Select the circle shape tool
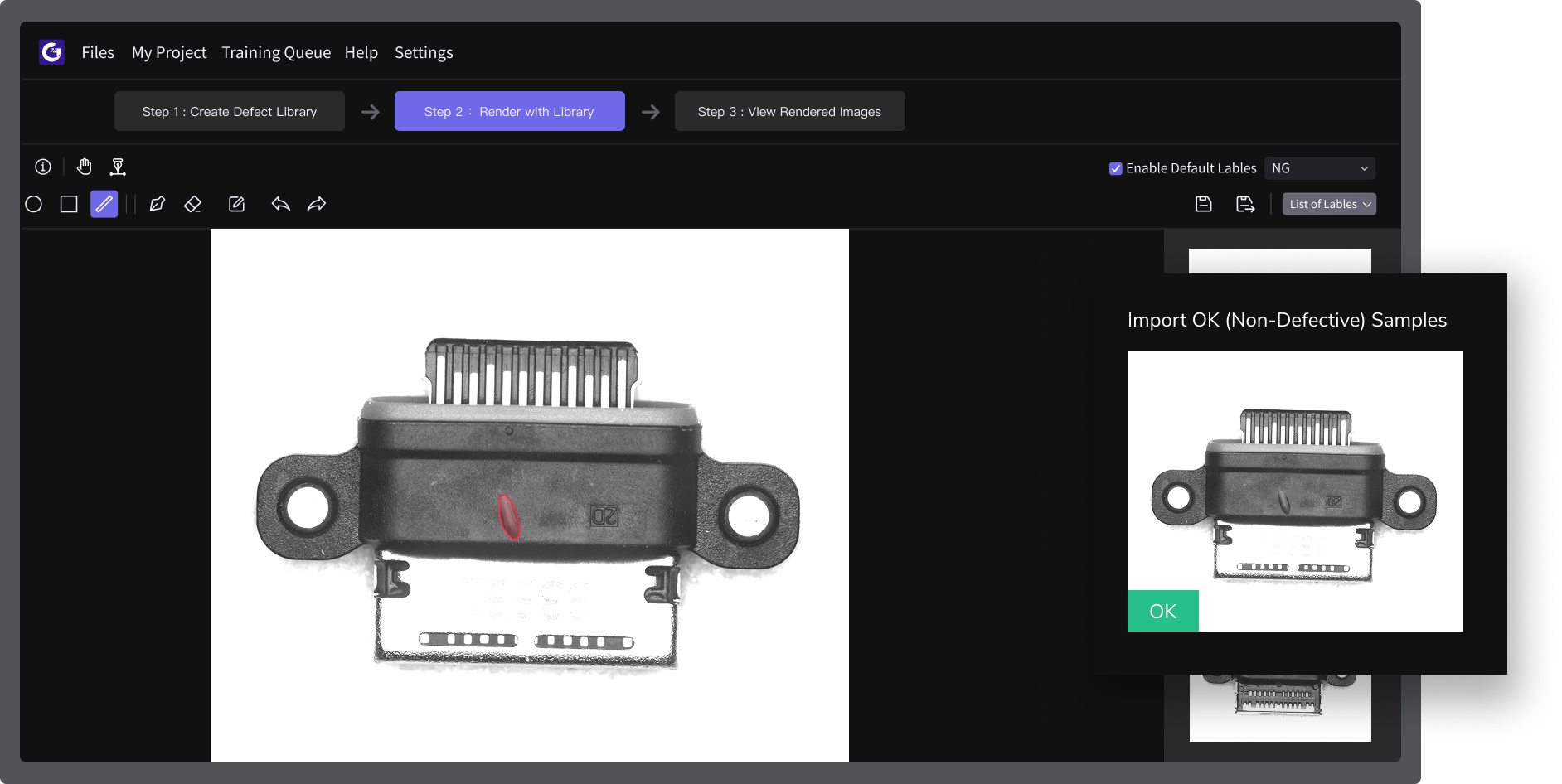 coord(34,204)
